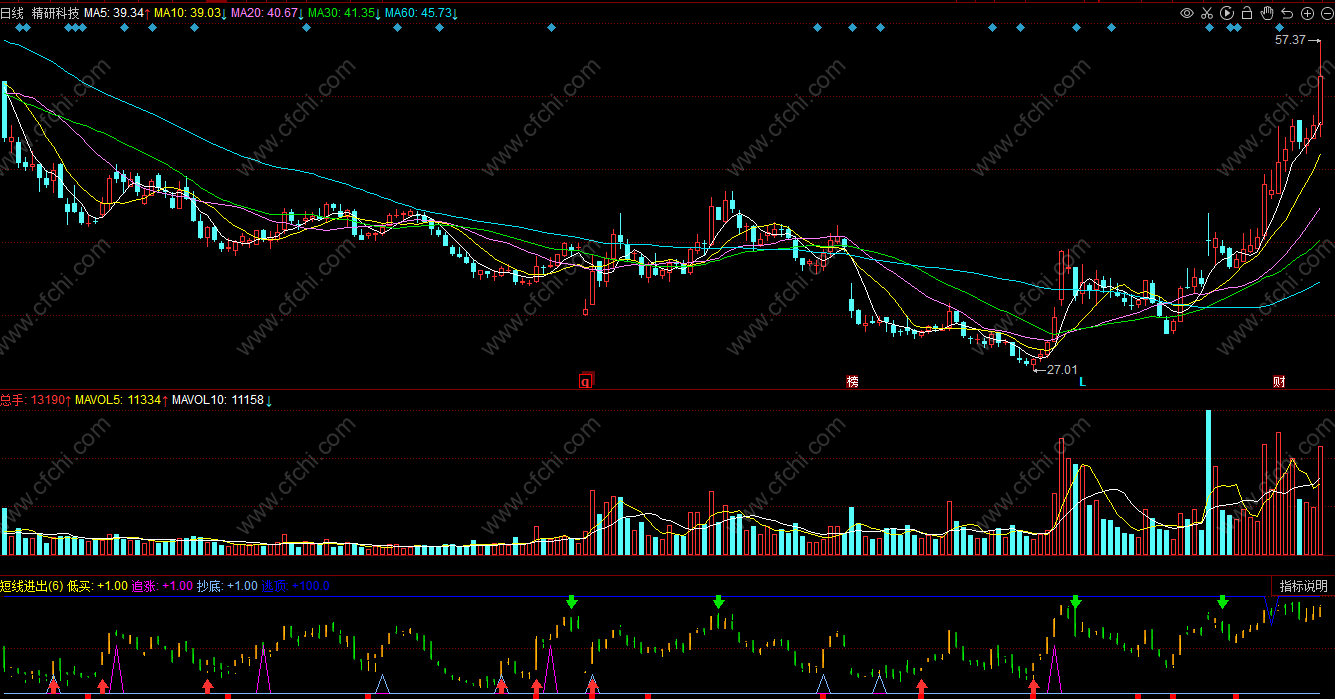Click the red 榜 marker below chart

tap(852, 381)
